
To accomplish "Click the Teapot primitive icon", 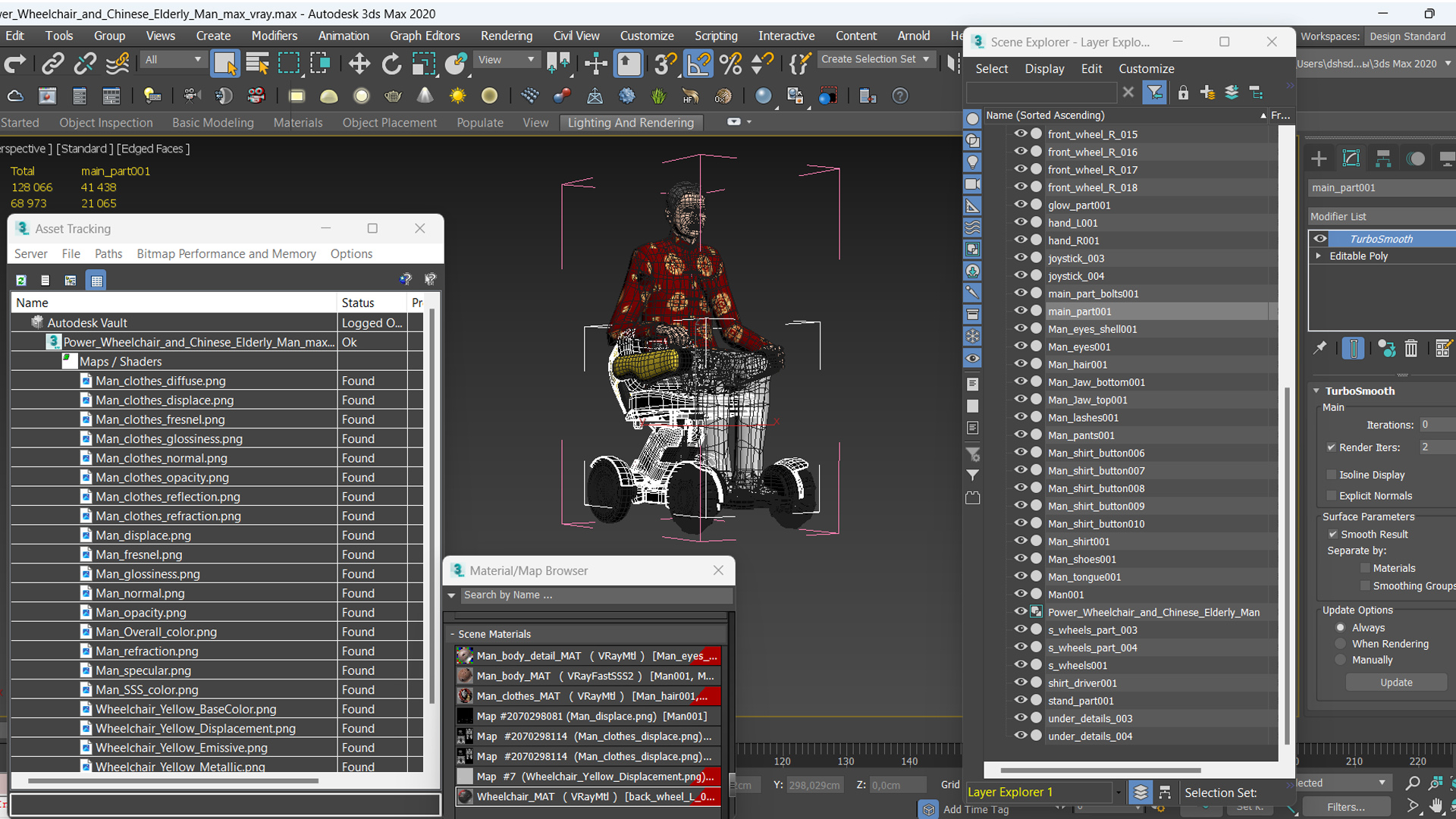I will pos(393,96).
